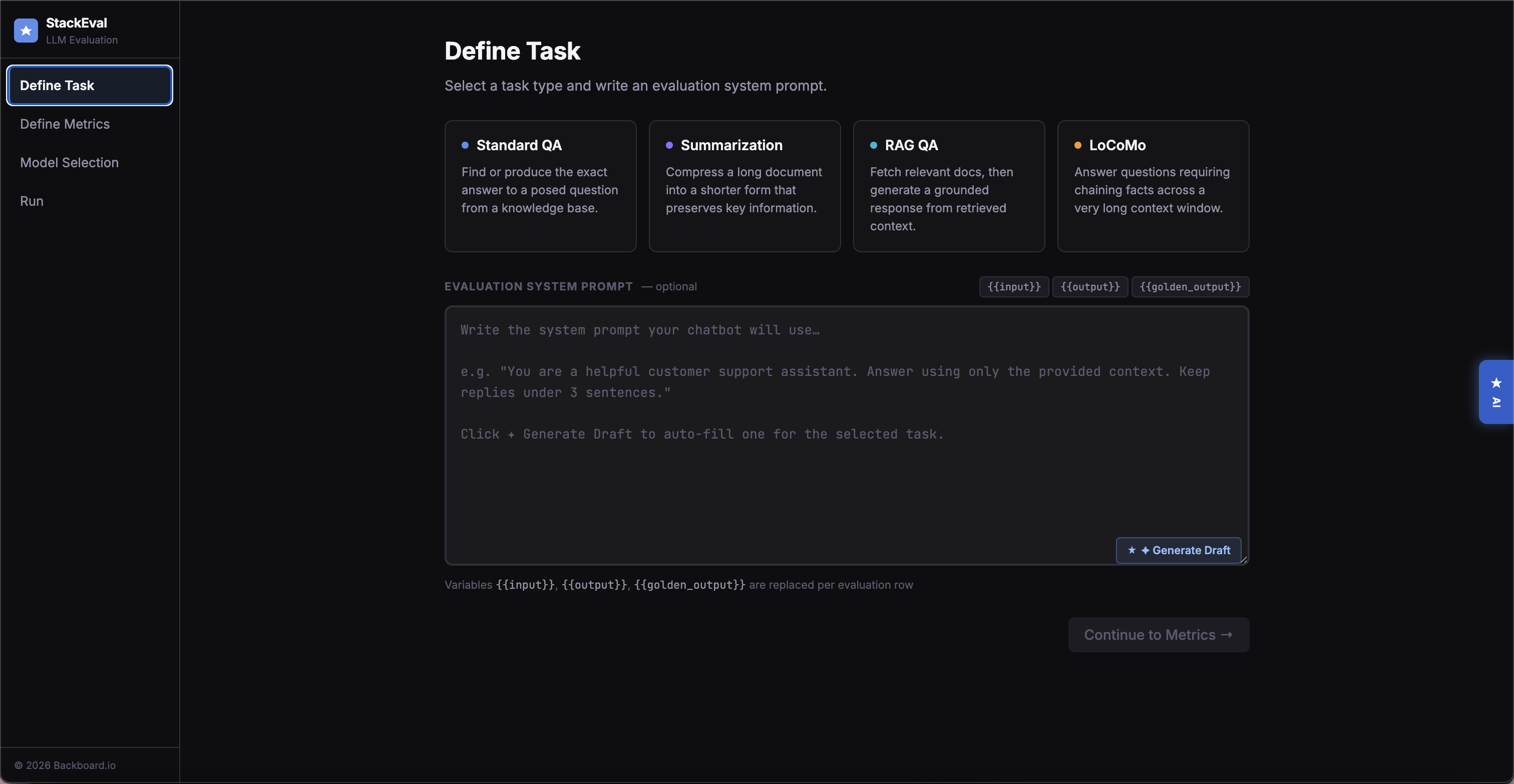The image size is (1514, 784).
Task: Focus the evaluation system prompt textarea
Action: pyautogui.click(x=846, y=435)
